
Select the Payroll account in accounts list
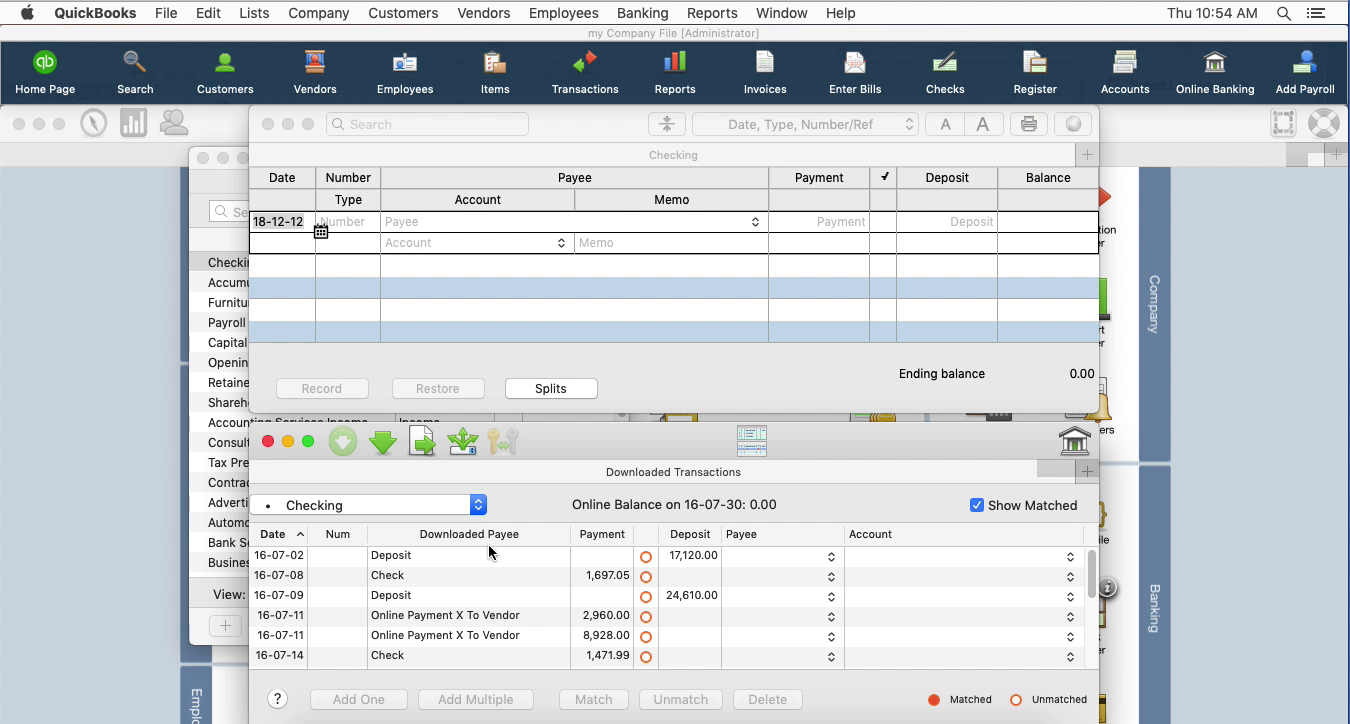(227, 323)
